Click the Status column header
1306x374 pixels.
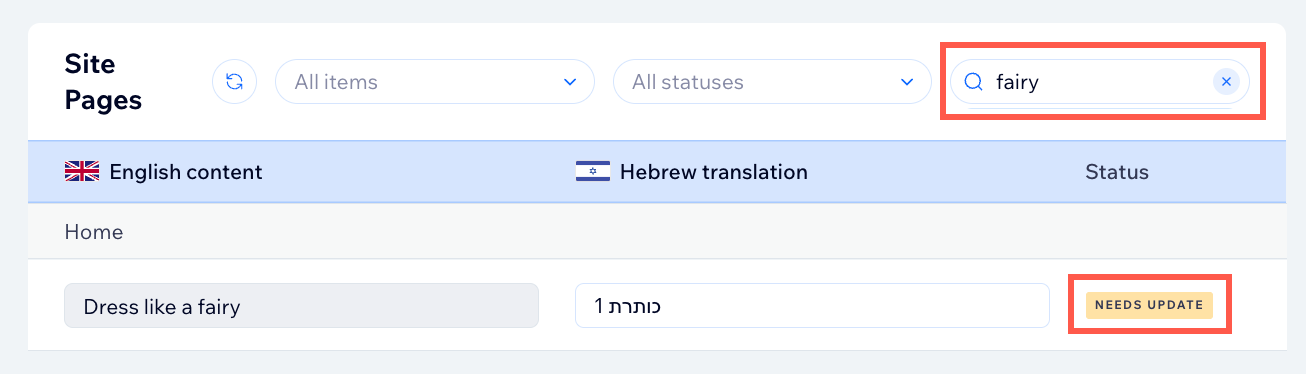tap(1117, 172)
